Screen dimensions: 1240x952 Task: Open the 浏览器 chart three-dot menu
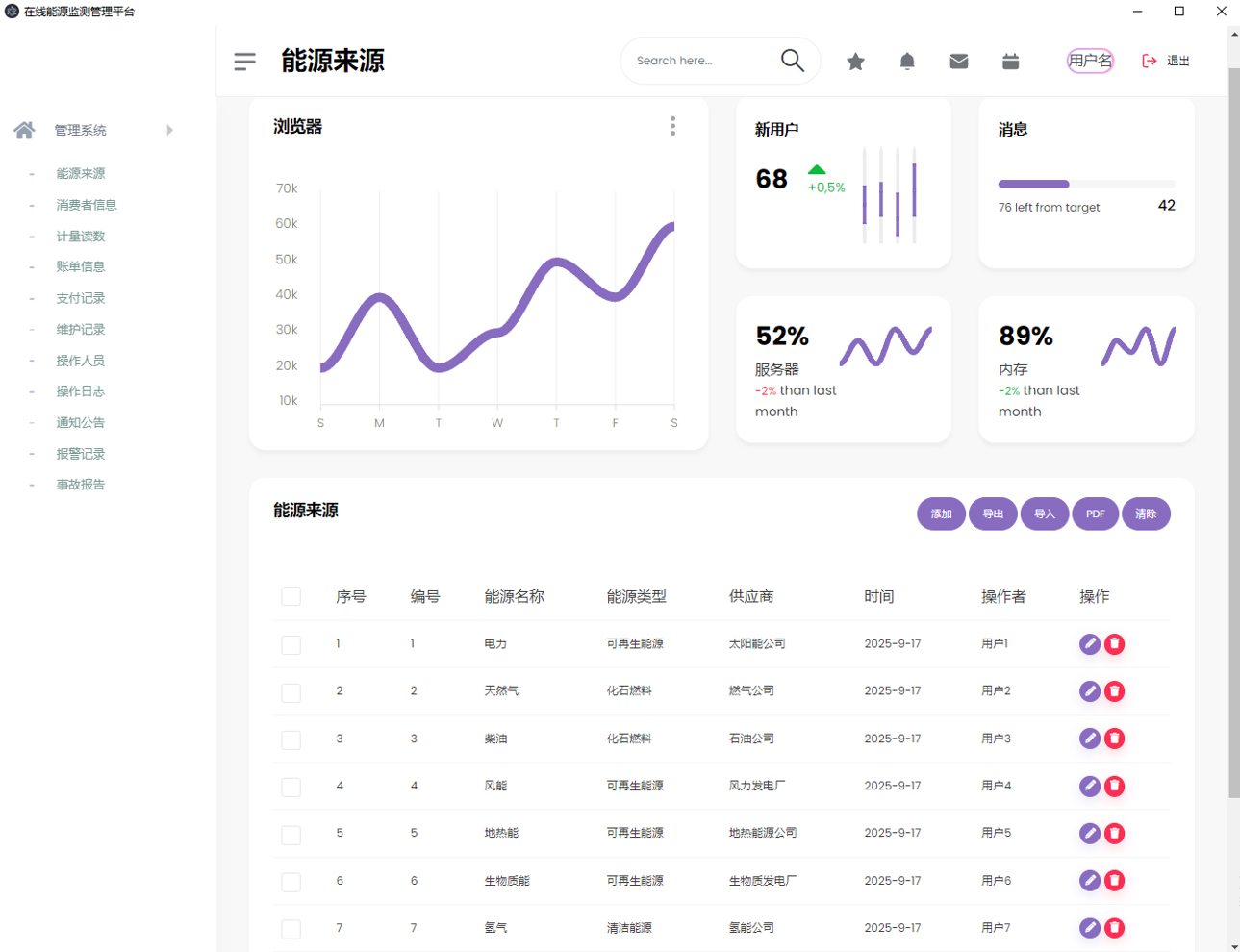coord(672,126)
